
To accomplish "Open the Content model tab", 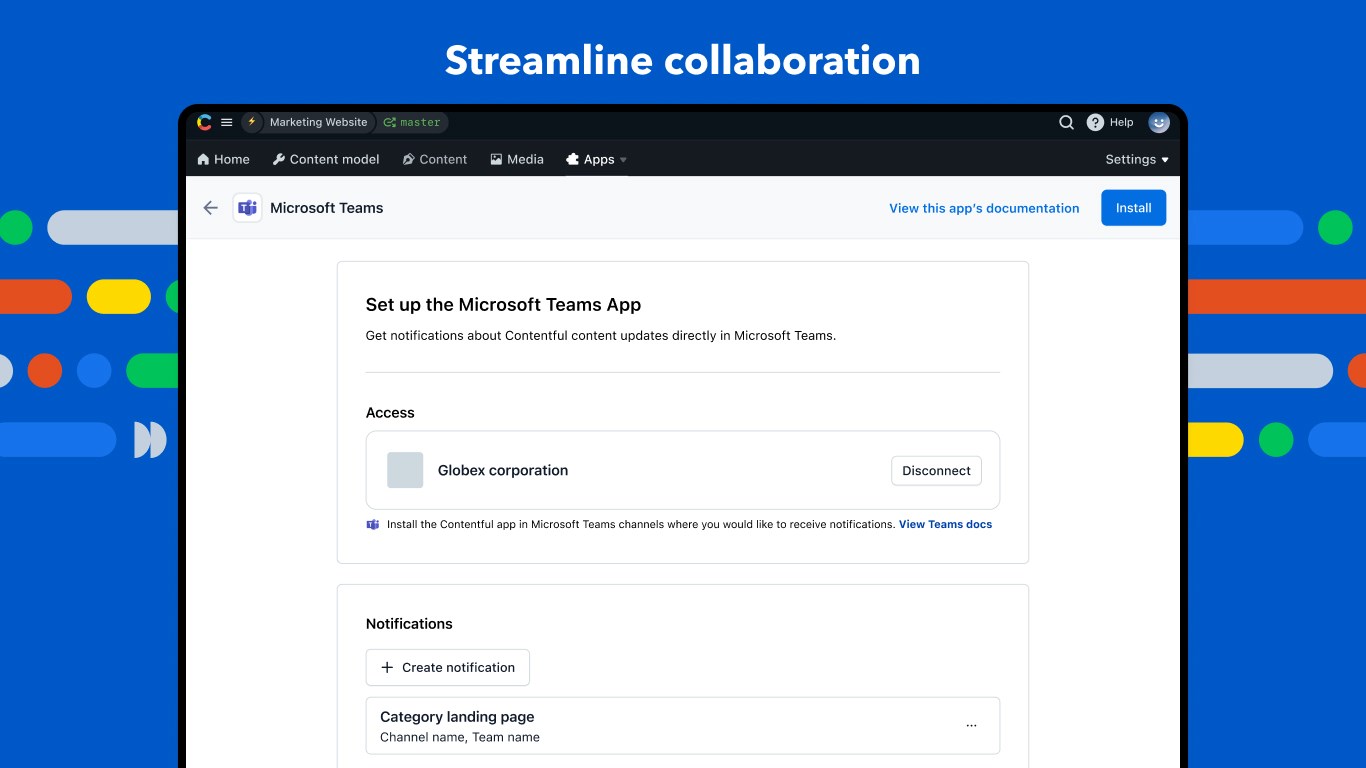I will coord(326,160).
